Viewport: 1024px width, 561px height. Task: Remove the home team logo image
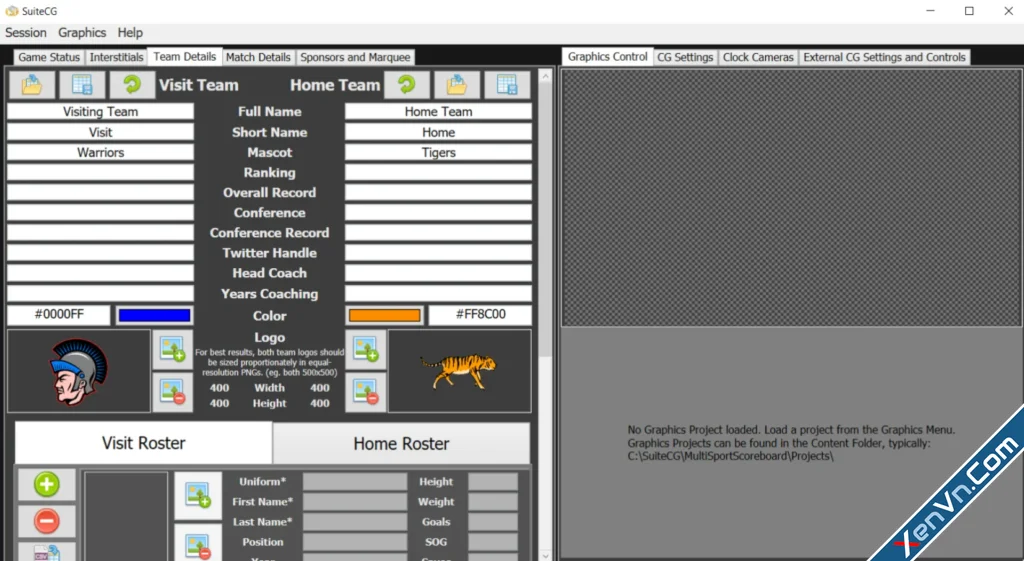[366, 392]
